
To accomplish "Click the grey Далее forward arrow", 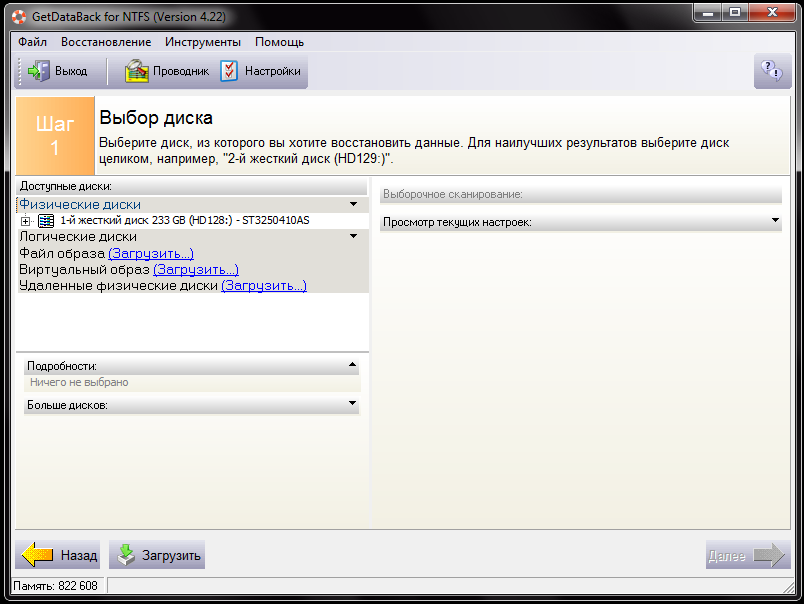I will coord(769,555).
